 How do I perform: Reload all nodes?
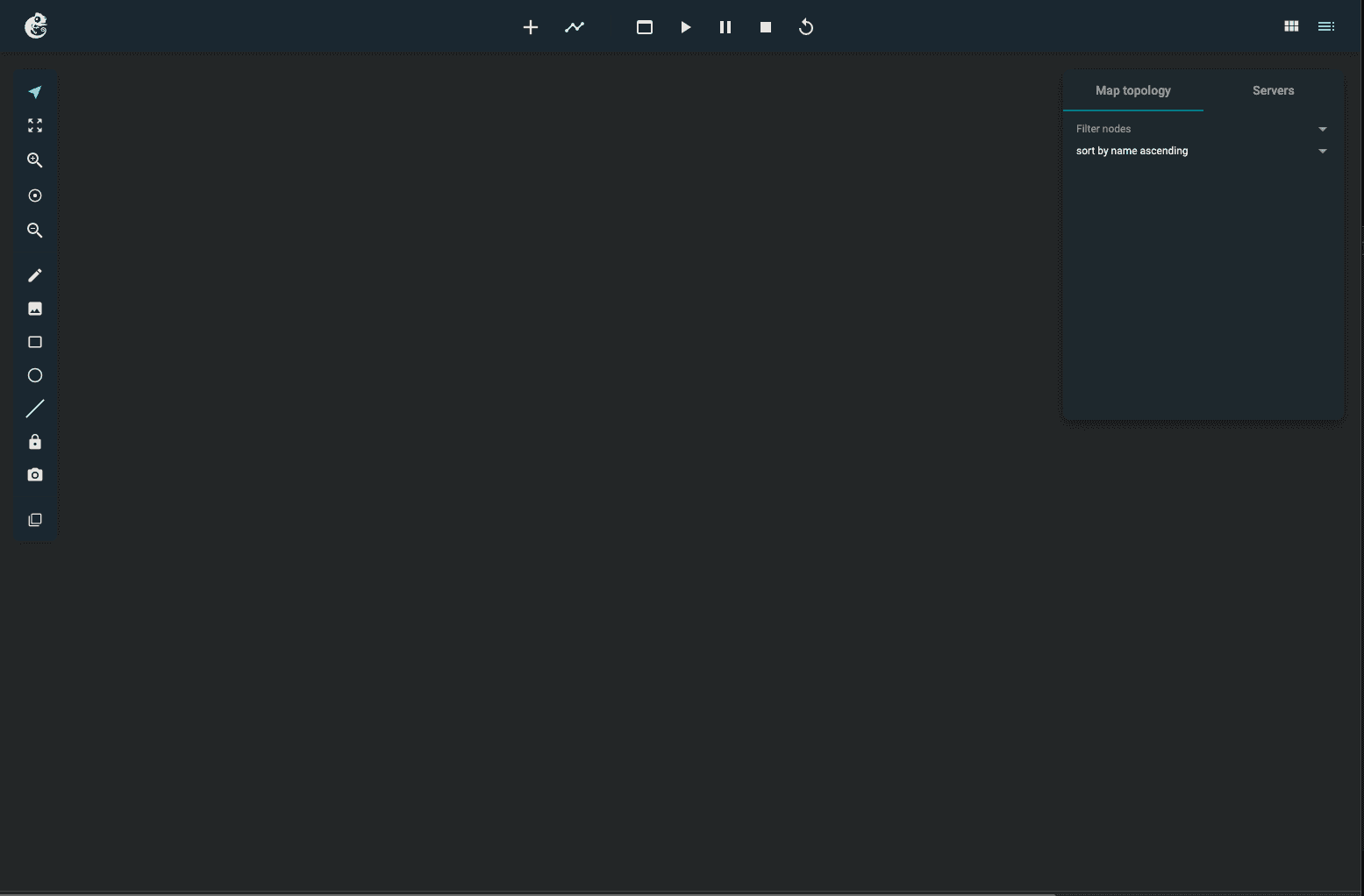click(x=806, y=27)
